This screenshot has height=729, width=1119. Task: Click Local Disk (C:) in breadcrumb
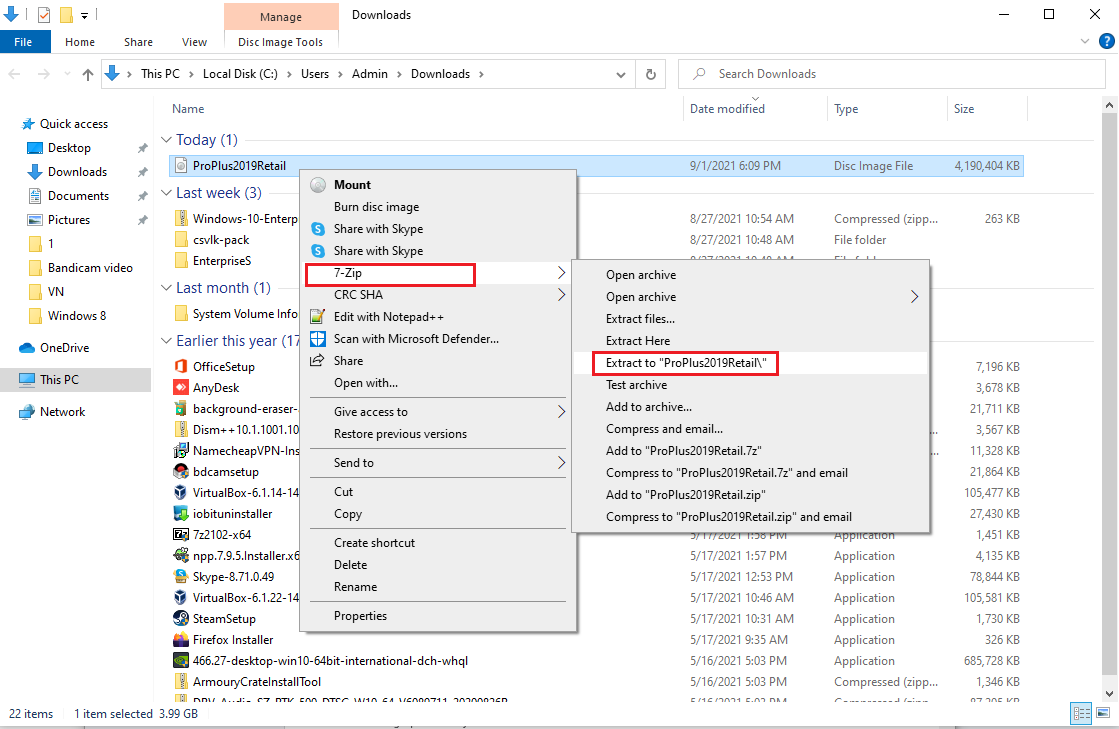[x=240, y=74]
